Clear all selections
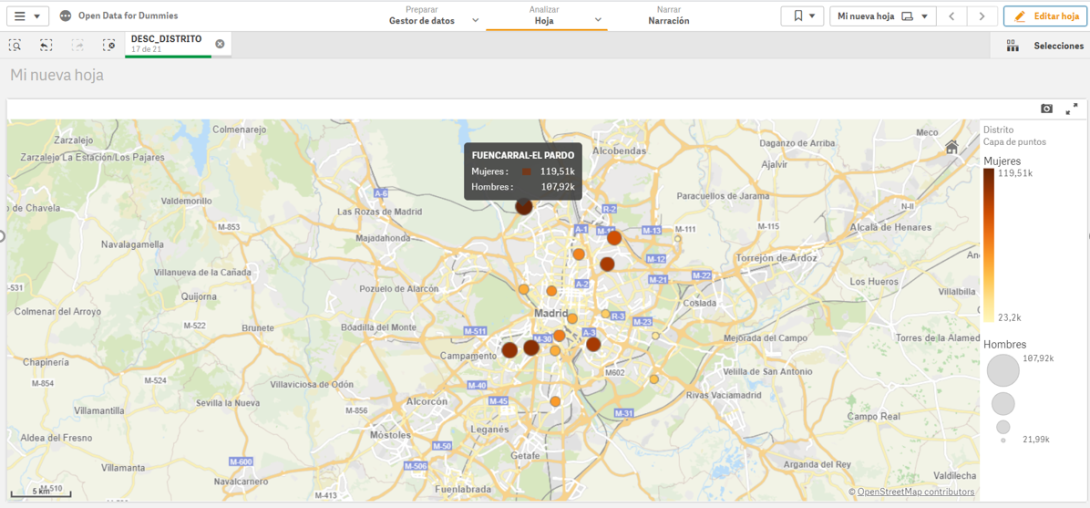 click(109, 45)
